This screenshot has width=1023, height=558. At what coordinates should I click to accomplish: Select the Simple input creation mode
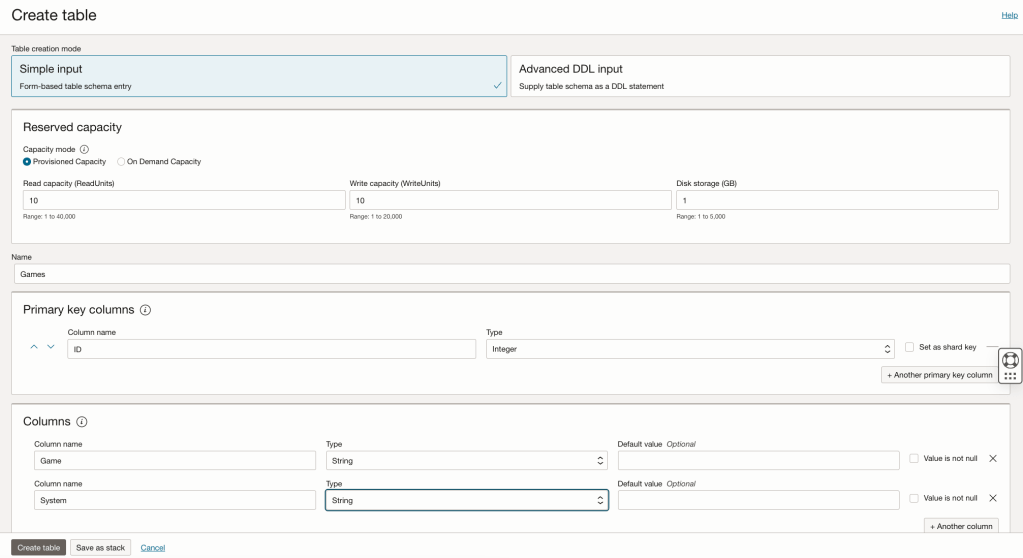(261, 76)
